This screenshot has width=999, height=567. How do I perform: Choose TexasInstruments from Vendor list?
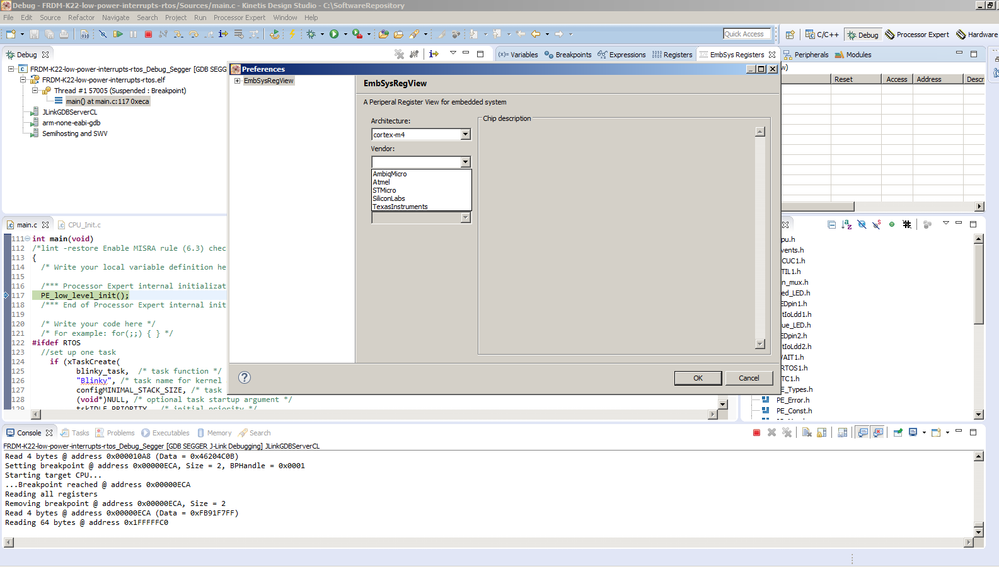click(400, 207)
